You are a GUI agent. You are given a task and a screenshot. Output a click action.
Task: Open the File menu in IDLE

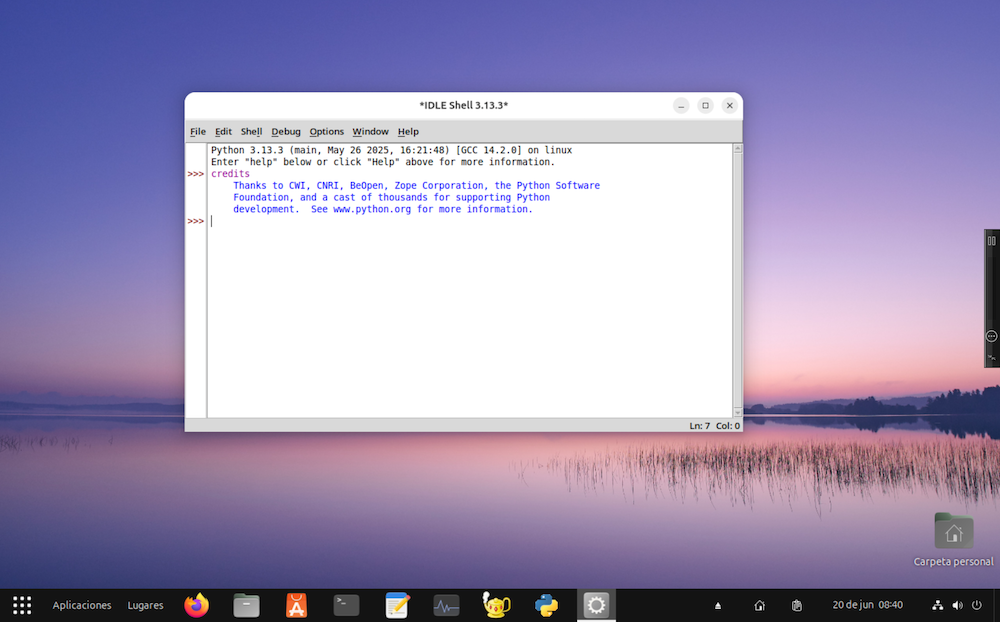(198, 132)
